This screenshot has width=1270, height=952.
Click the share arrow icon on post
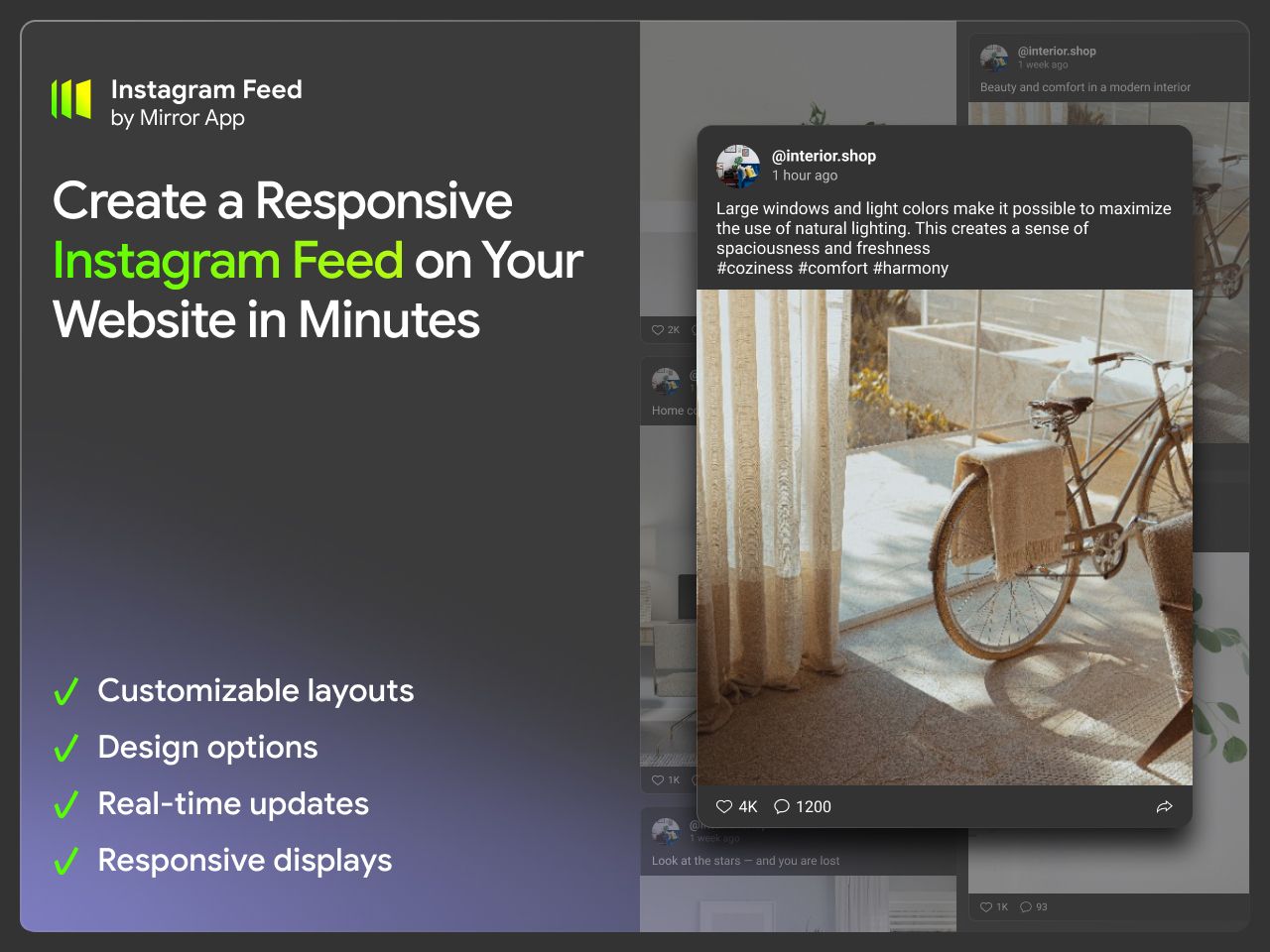[1165, 807]
